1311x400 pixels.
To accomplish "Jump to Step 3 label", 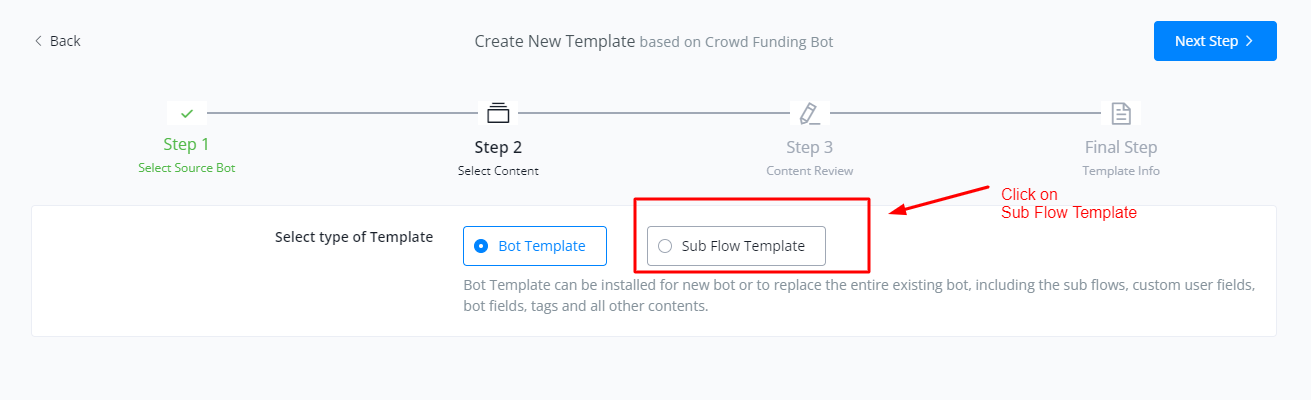I will pyautogui.click(x=809, y=148).
